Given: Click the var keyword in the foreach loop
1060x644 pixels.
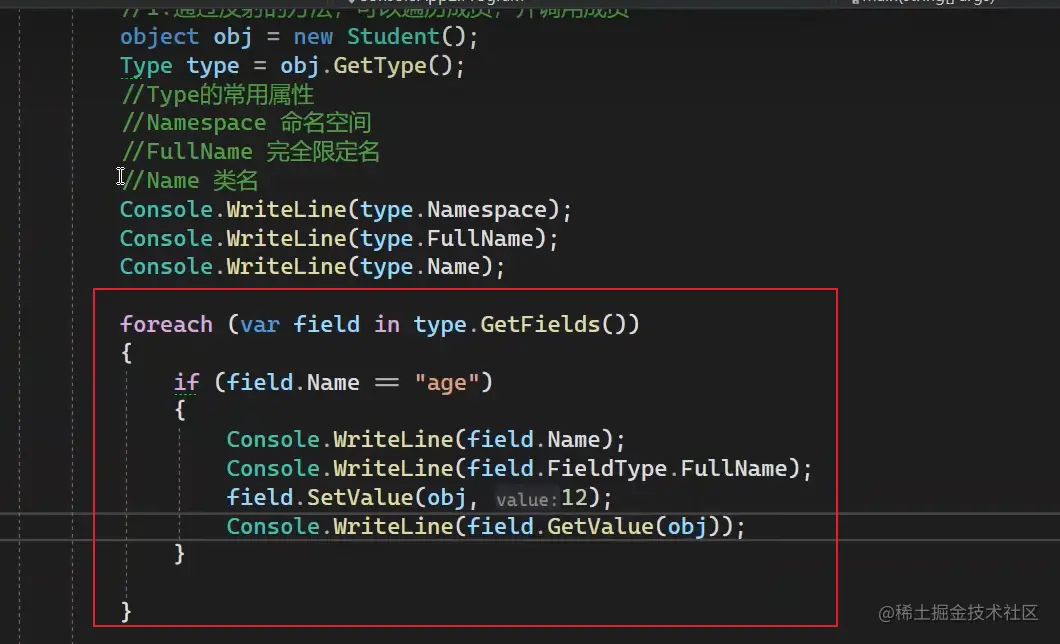Looking at the screenshot, I should point(260,324).
